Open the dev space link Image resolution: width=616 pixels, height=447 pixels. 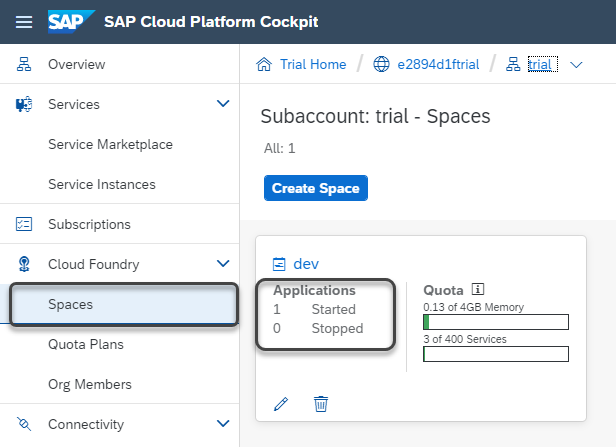point(306,264)
